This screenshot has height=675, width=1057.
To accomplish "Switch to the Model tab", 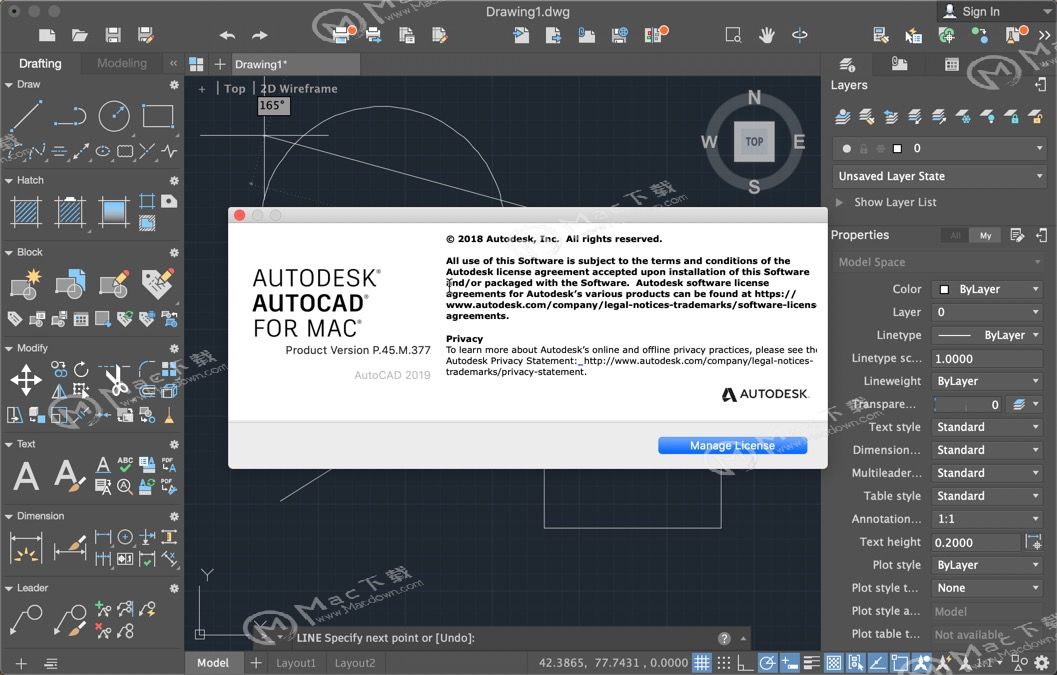I will click(213, 663).
